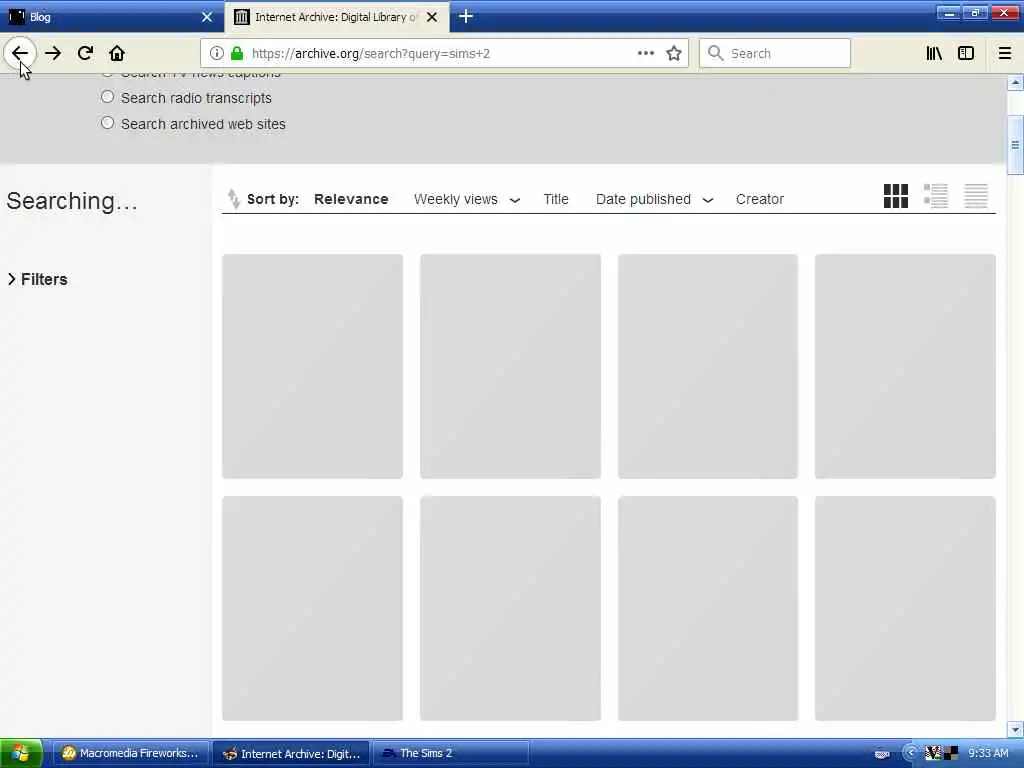Select Search archived web sites option
1024x768 pixels.
(108, 123)
